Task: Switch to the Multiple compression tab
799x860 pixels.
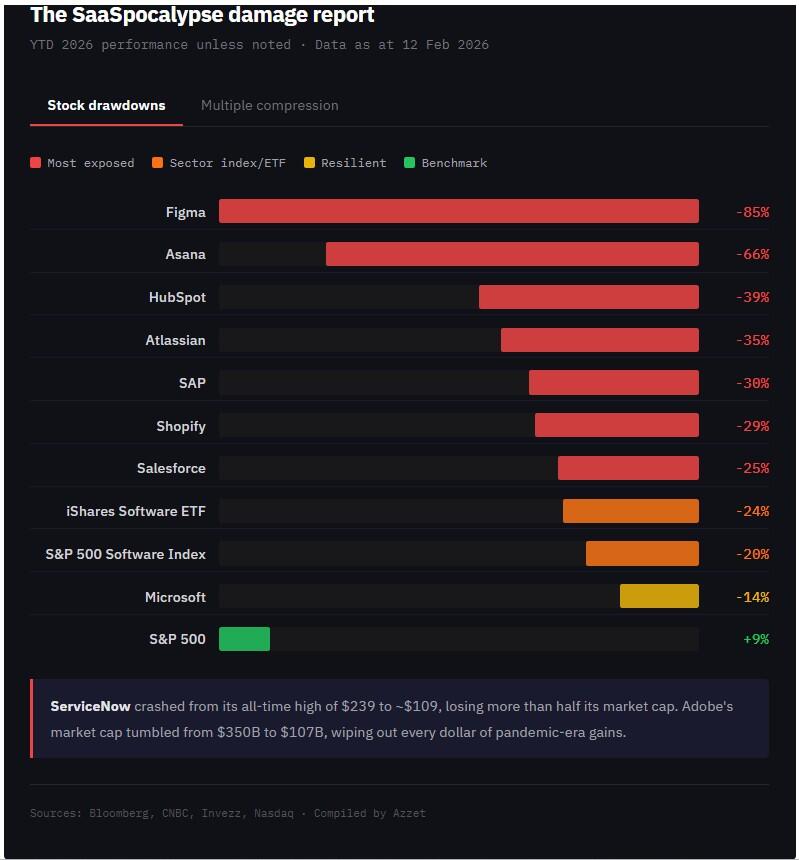Action: [x=270, y=105]
